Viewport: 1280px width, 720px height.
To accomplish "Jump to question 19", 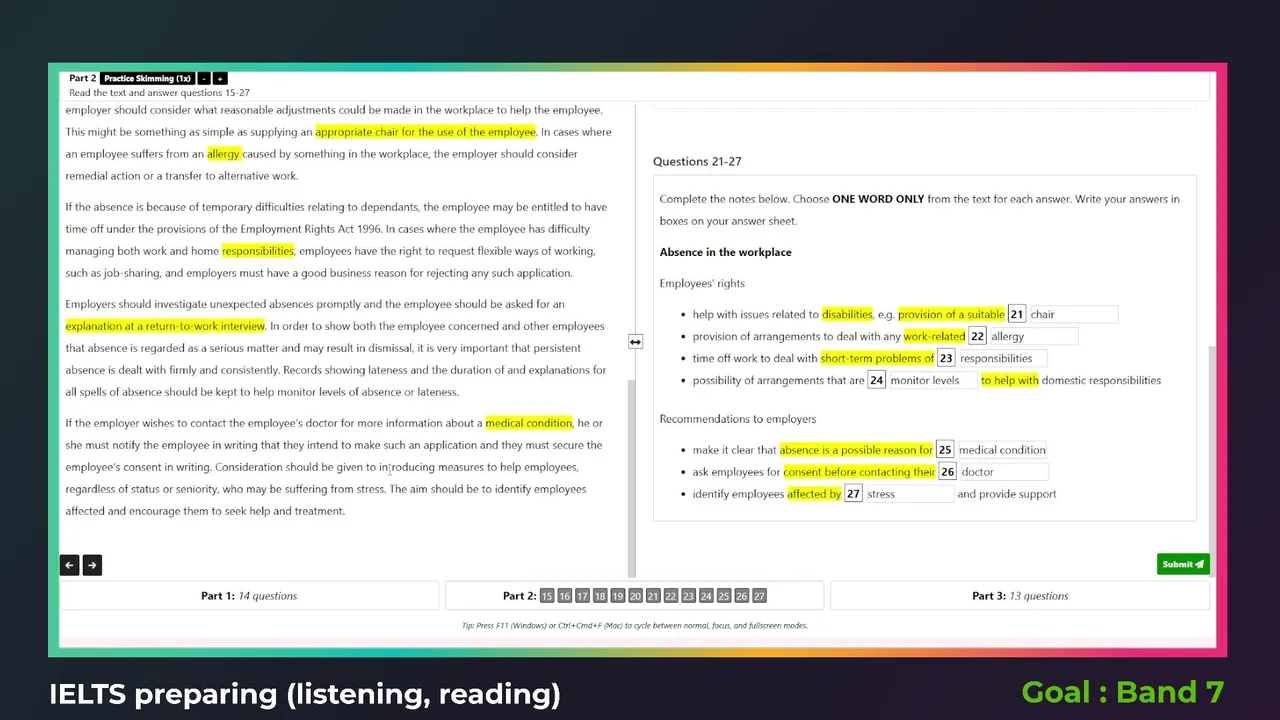I will 618,596.
